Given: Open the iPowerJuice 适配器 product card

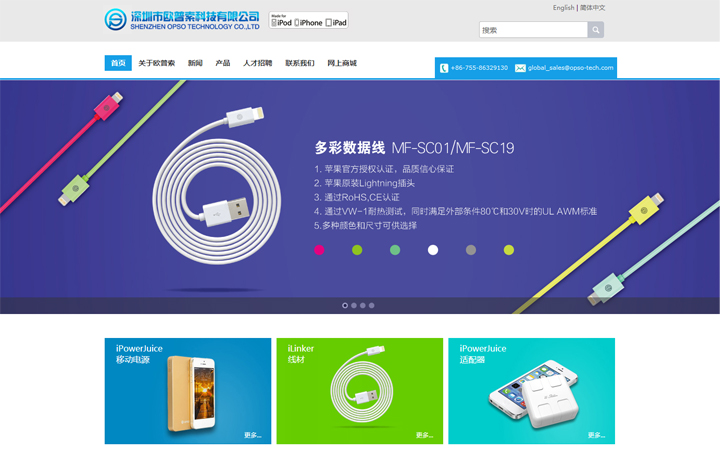Looking at the screenshot, I should [x=531, y=391].
